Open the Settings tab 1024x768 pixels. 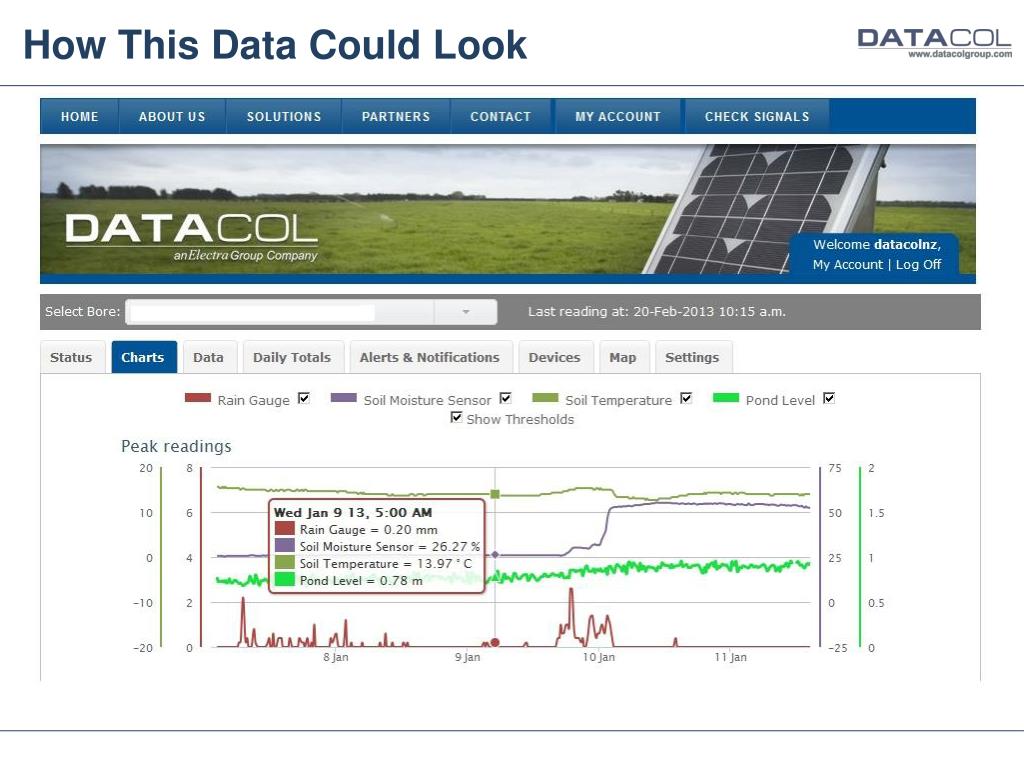(x=692, y=357)
